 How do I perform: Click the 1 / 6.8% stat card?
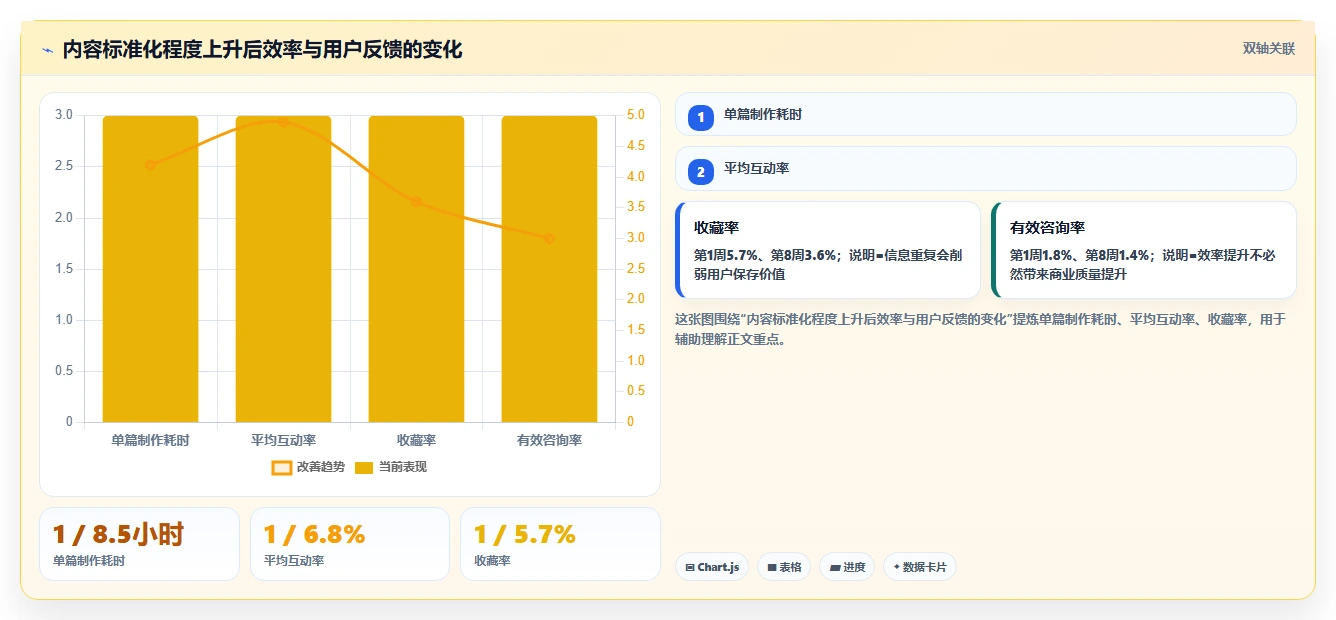click(350, 544)
